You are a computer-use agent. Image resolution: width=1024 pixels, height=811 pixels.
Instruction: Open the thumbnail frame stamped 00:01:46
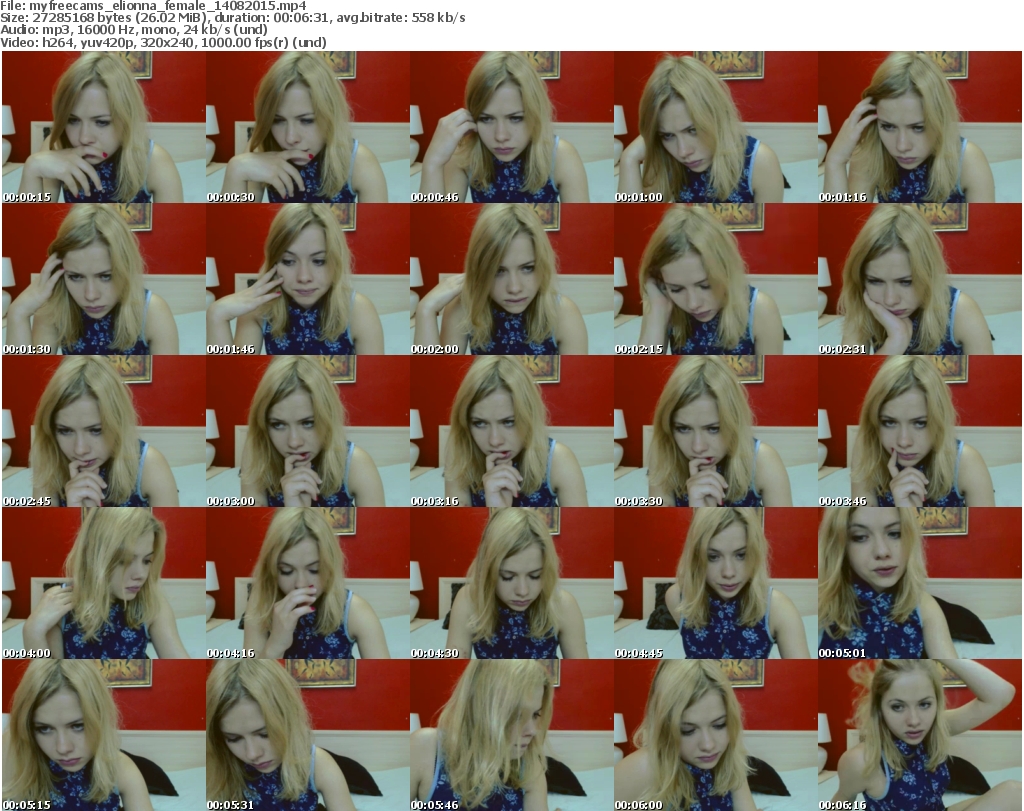[x=308, y=279]
